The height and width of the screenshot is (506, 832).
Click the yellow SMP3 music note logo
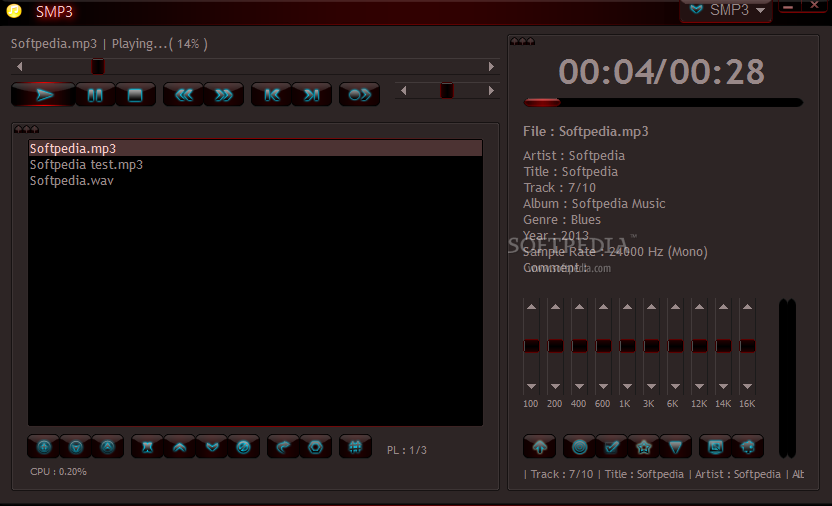(14, 11)
